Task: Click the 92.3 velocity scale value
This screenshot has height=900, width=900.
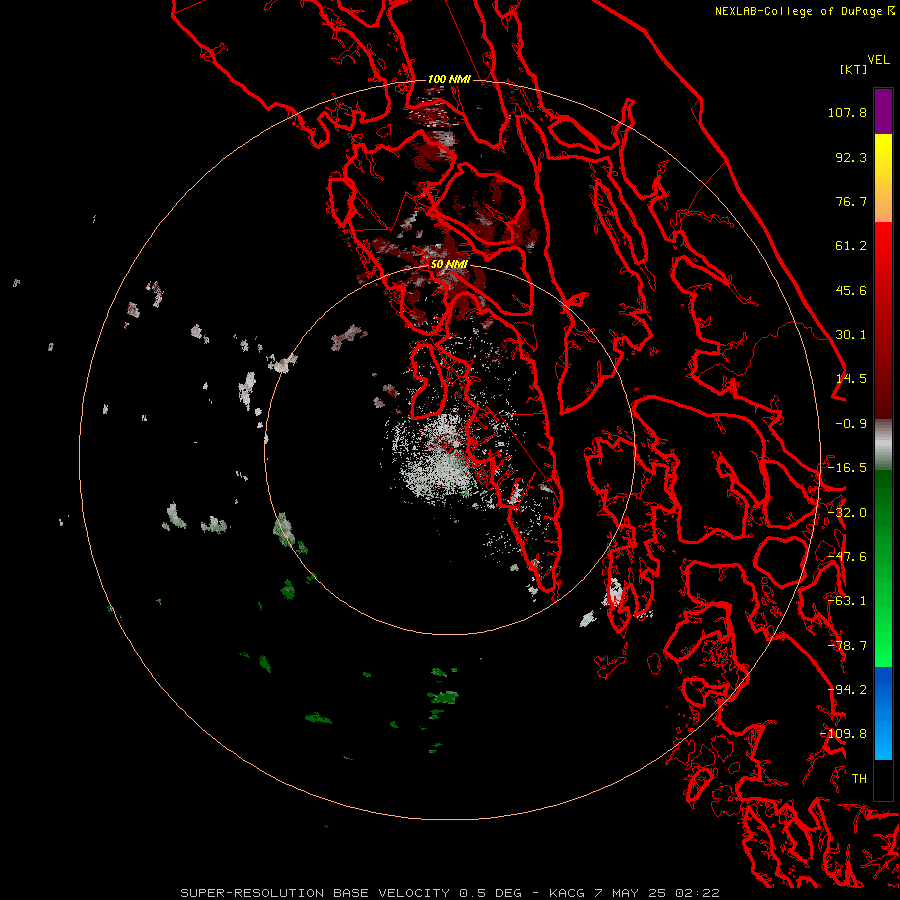Action: 851,157
